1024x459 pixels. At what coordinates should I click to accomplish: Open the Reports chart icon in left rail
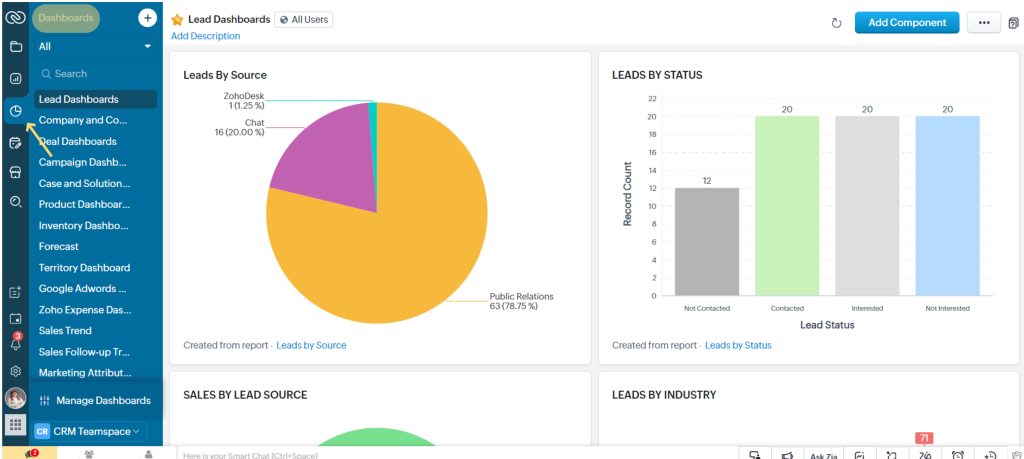pyautogui.click(x=16, y=79)
